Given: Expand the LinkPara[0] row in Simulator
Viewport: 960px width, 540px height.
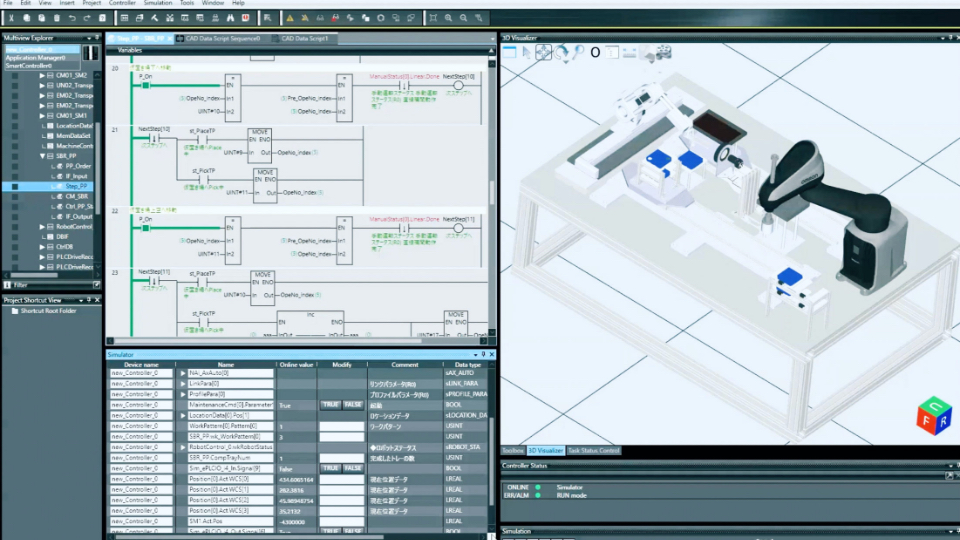Looking at the screenshot, I should coord(183,383).
